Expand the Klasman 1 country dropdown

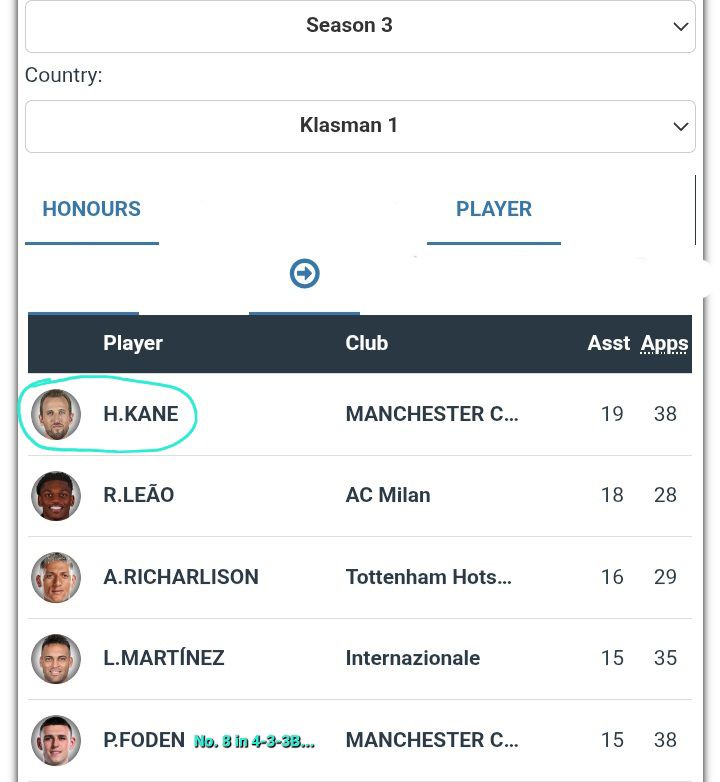(x=360, y=126)
